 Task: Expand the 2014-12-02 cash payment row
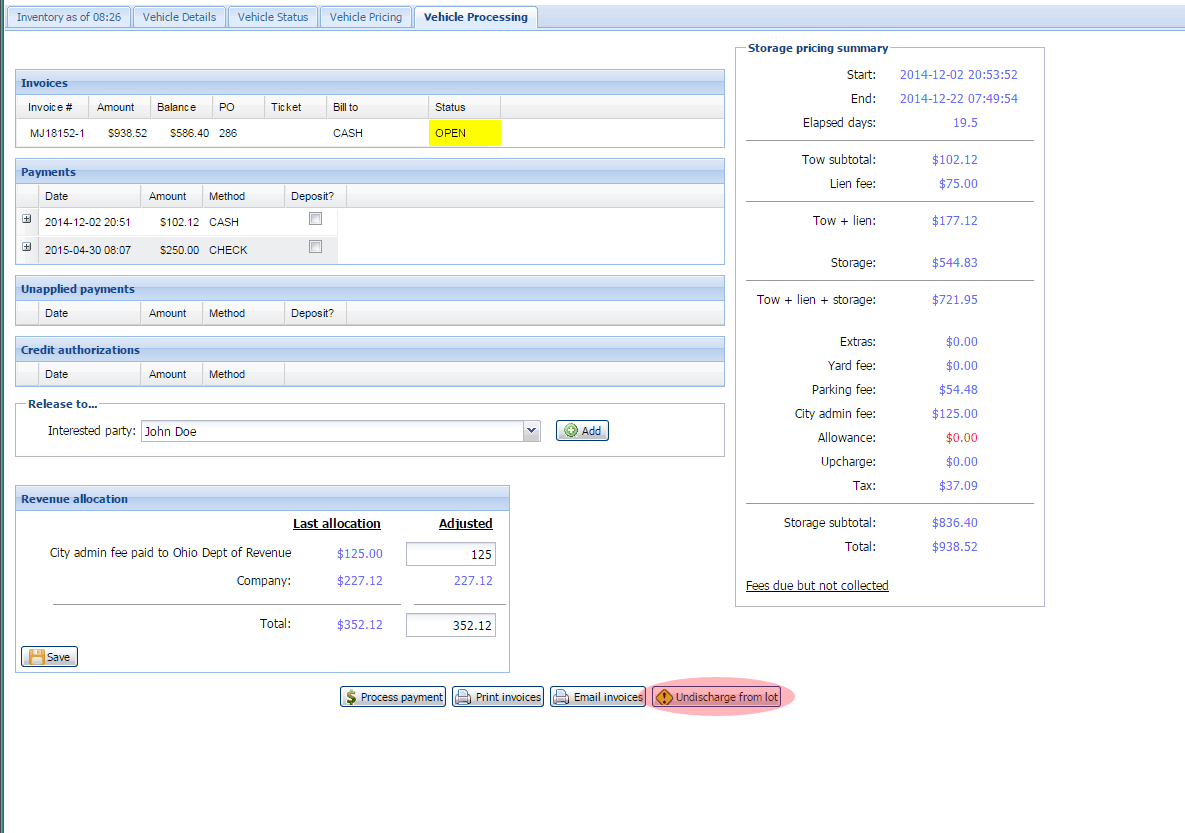tap(27, 219)
